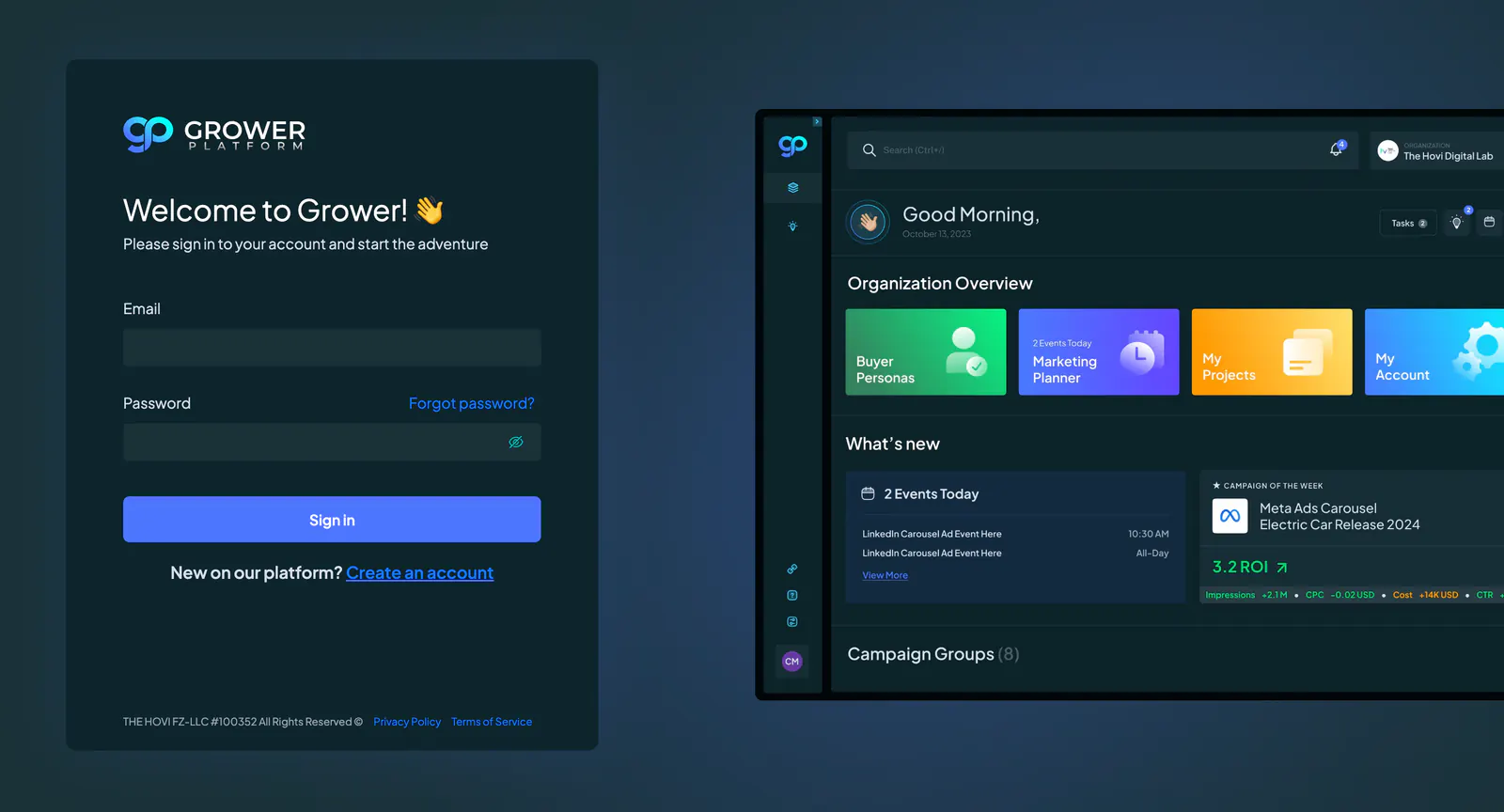Open the layers icon in dashboard sidebar
1504x812 pixels.
tap(792, 188)
